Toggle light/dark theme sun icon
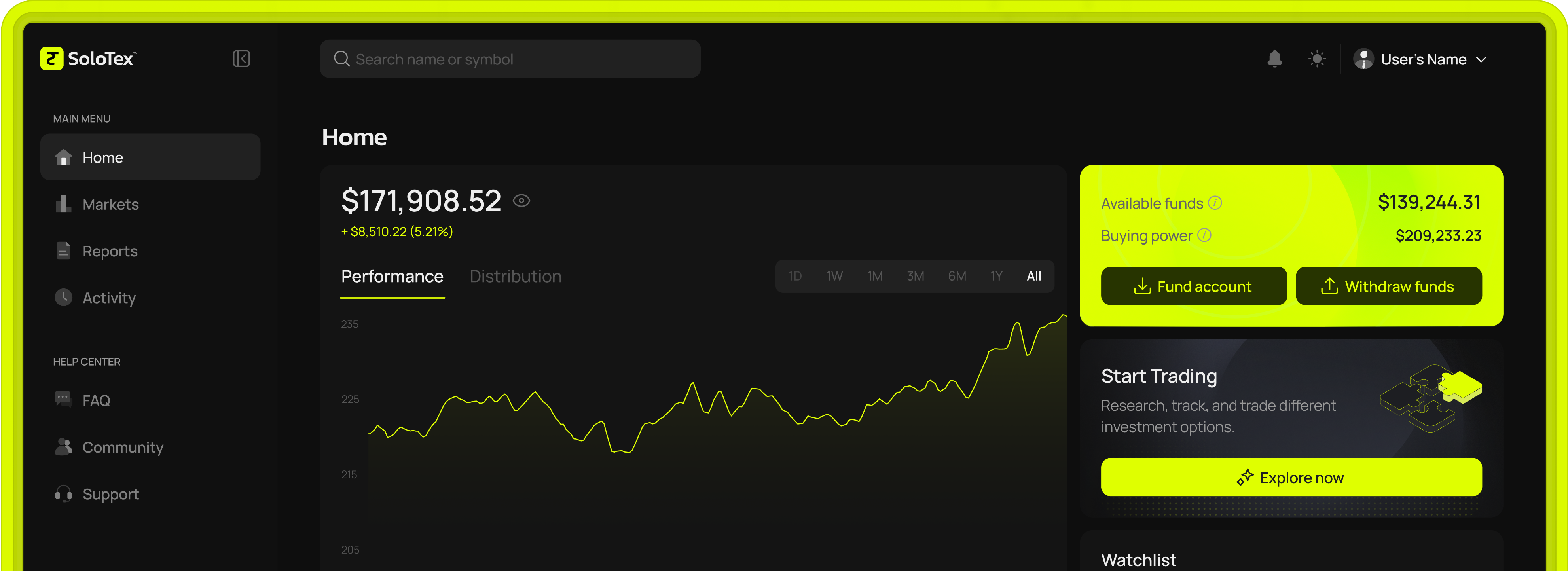Screen dimensions: 1568x571 click(x=1317, y=59)
